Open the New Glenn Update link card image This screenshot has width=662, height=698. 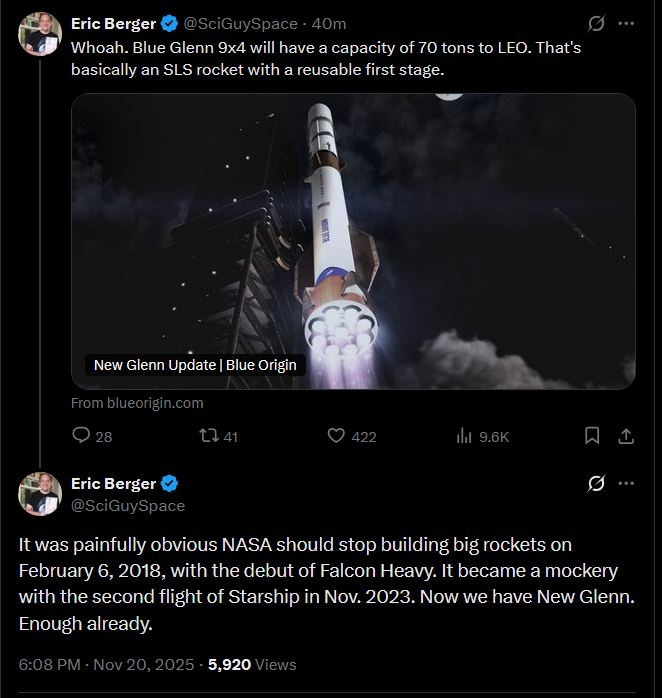coord(353,241)
